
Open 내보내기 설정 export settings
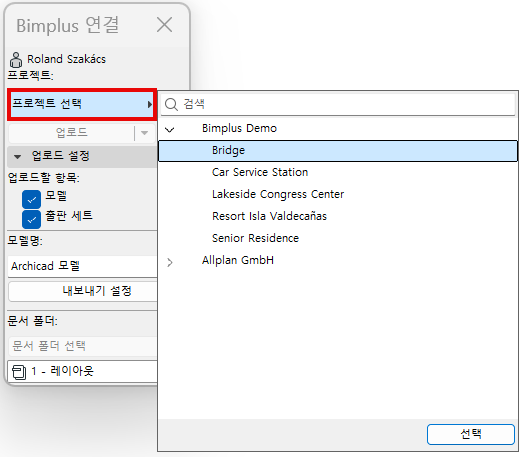tap(83, 291)
